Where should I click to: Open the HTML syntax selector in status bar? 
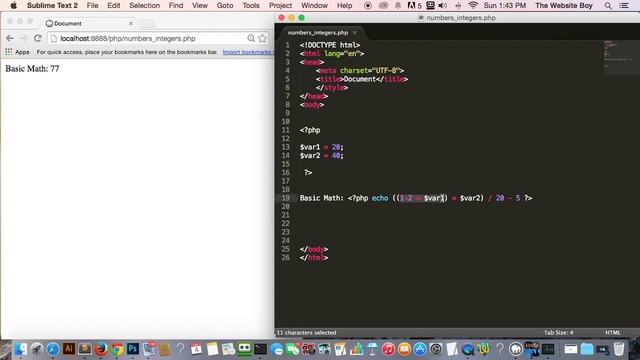(613, 333)
